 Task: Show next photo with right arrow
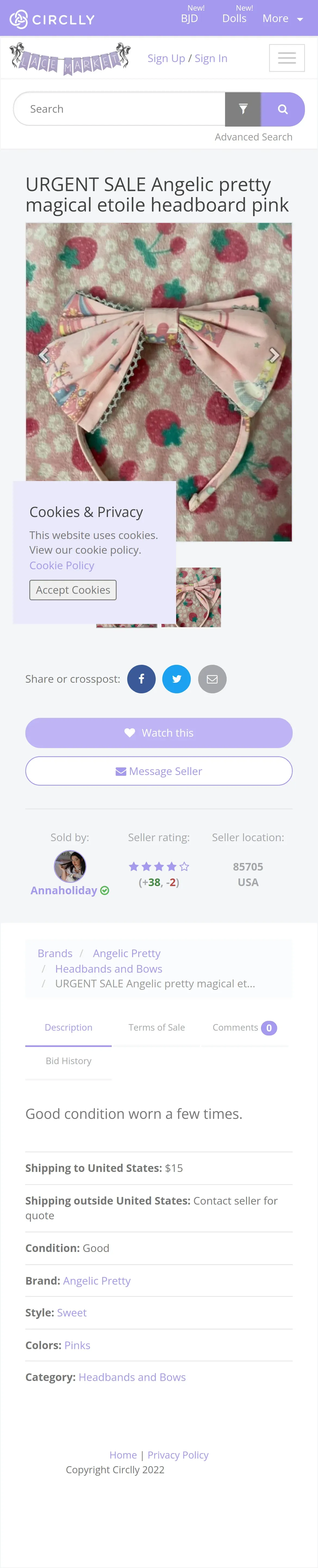pyautogui.click(x=274, y=355)
